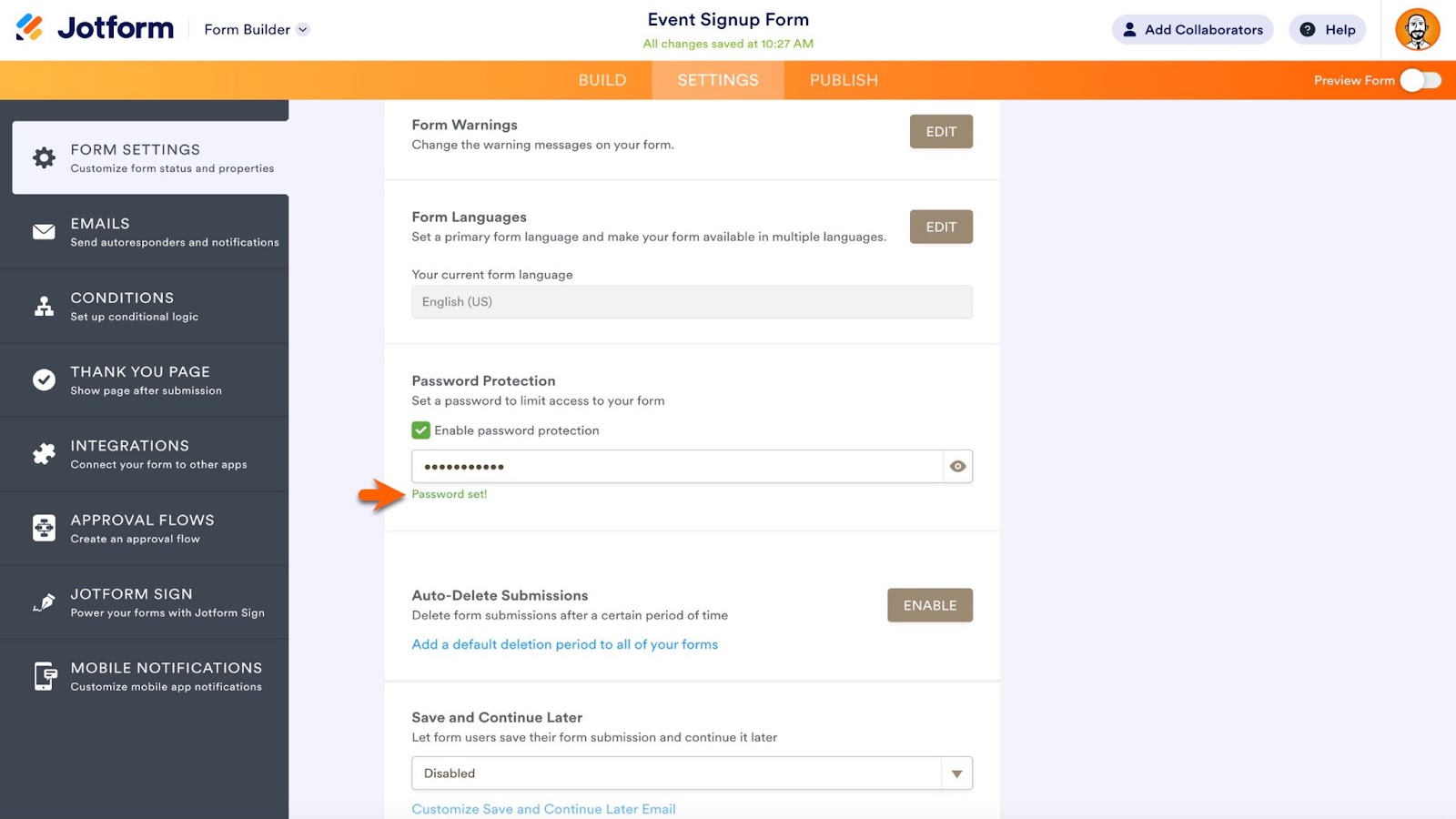Viewport: 1456px width, 819px height.
Task: Switch to the Build tab
Action: pyautogui.click(x=602, y=80)
